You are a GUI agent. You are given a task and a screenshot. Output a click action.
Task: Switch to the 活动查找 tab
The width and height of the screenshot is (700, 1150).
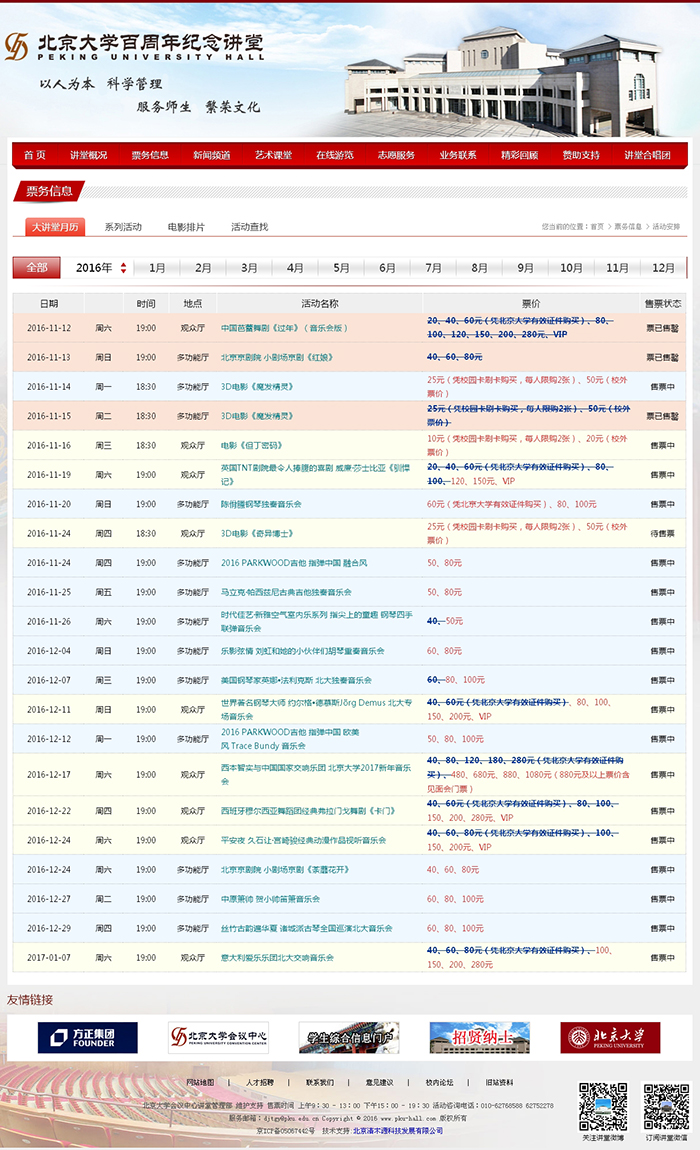point(249,227)
